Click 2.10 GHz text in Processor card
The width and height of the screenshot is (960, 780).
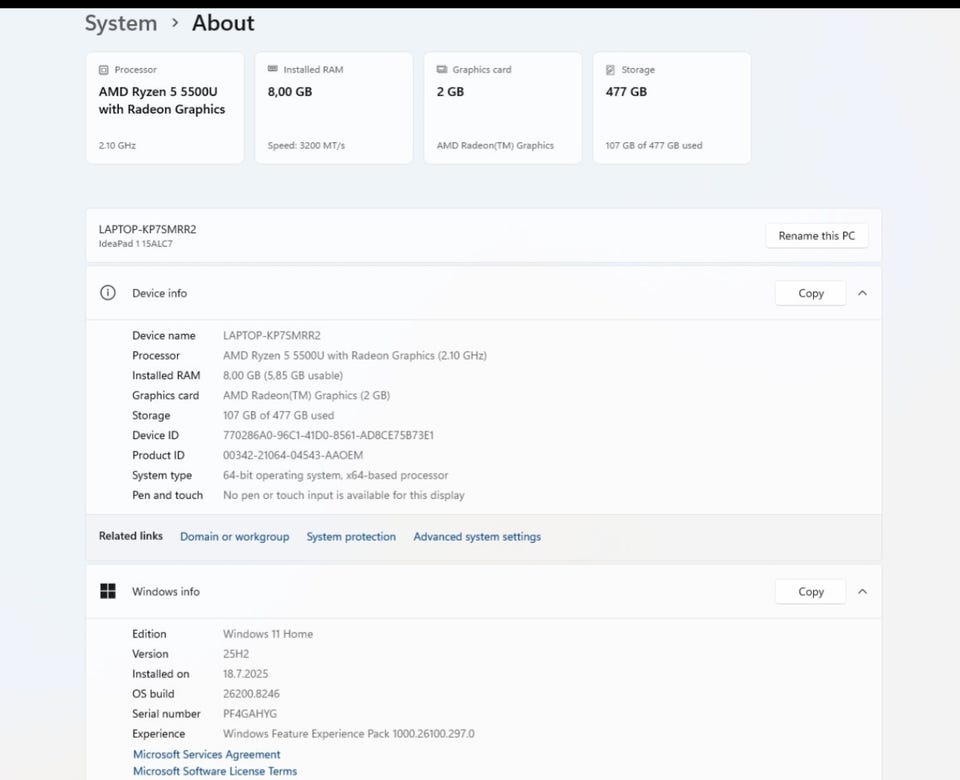117,146
